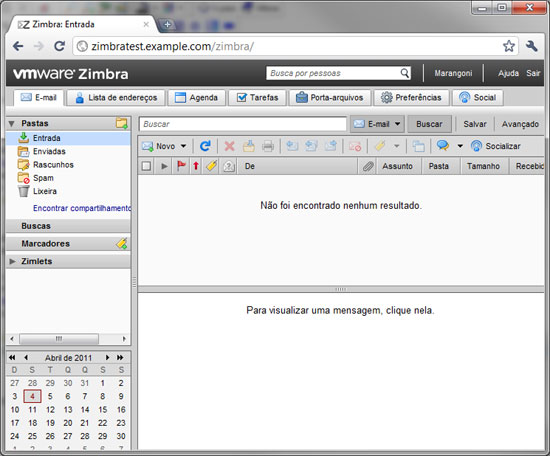Open the Encontrar compartilhamentos link

(82, 208)
